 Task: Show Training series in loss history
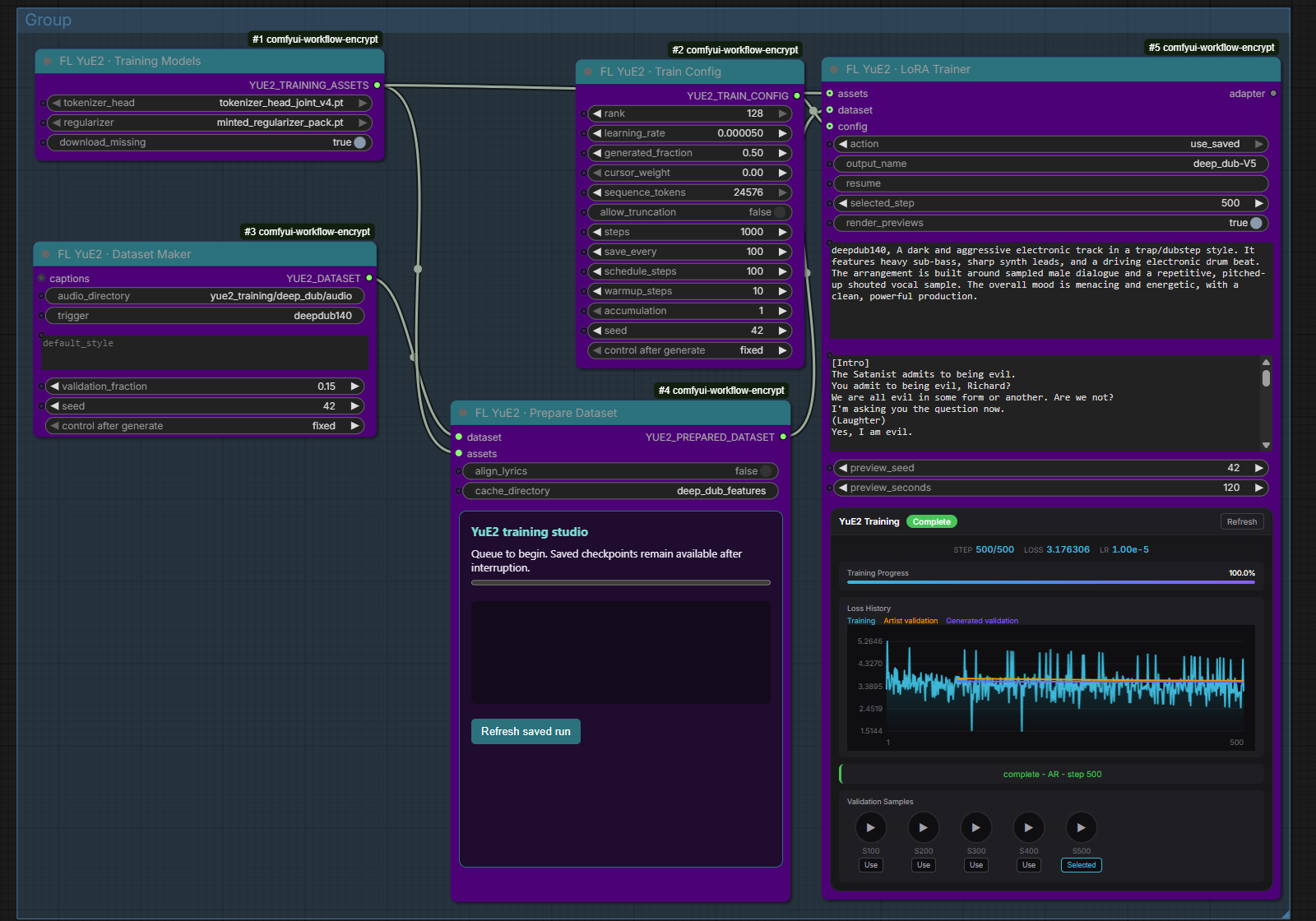pyautogui.click(x=861, y=621)
